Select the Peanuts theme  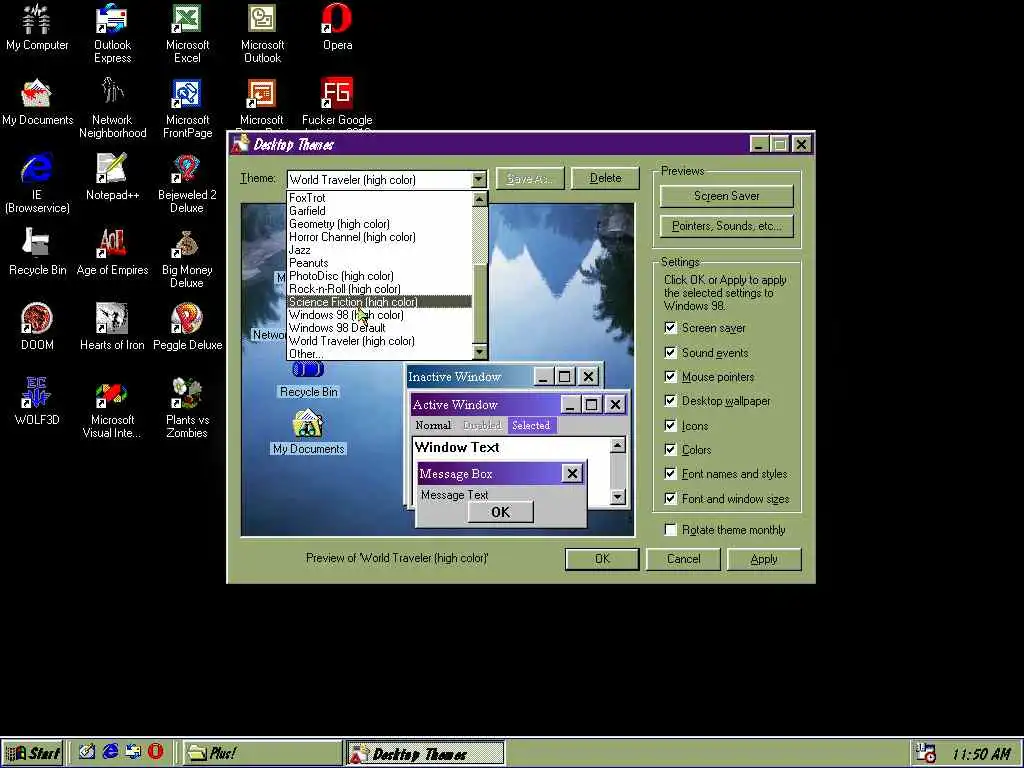click(379, 263)
